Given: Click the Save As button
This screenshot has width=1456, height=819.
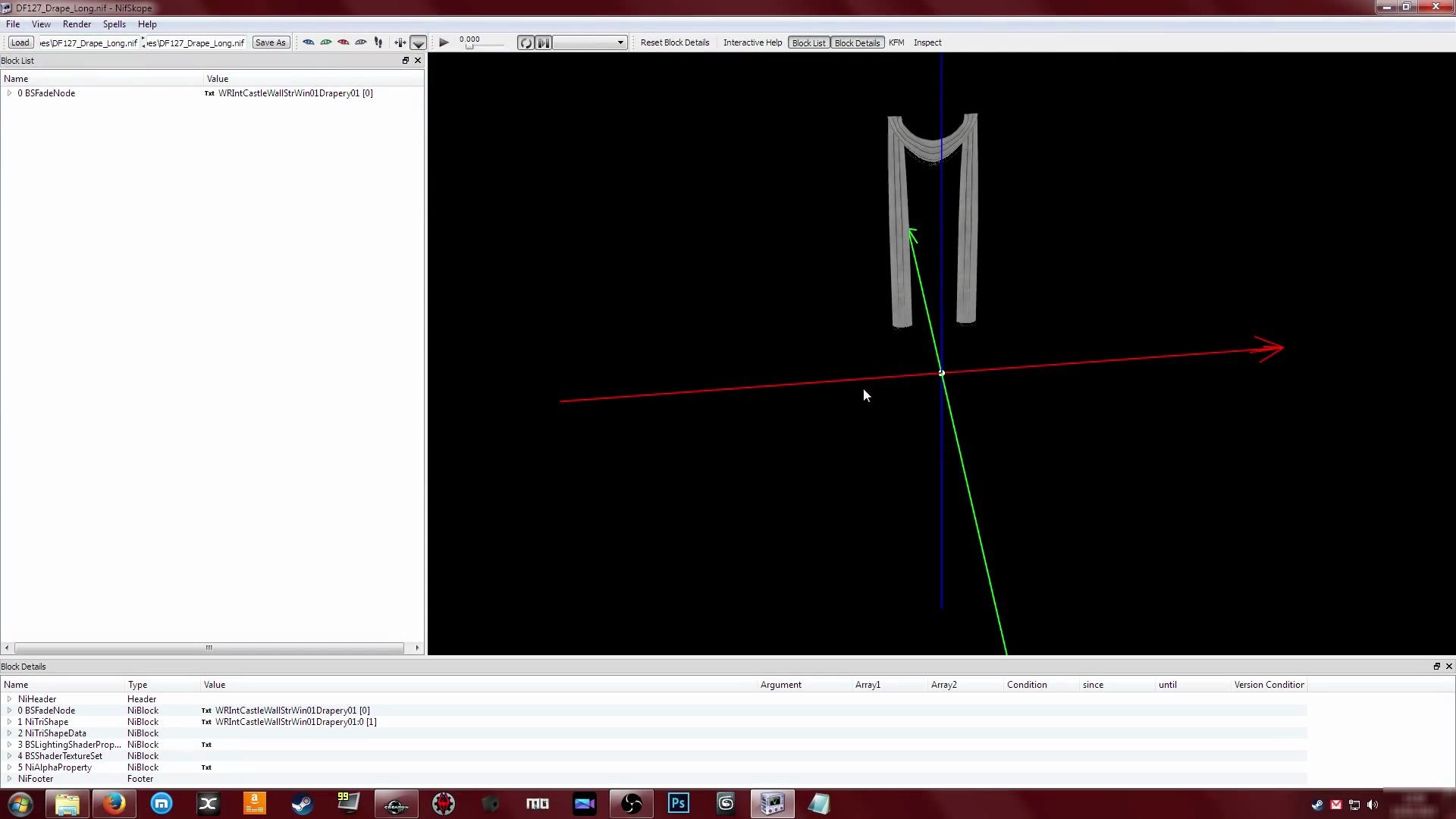Looking at the screenshot, I should coord(271,42).
